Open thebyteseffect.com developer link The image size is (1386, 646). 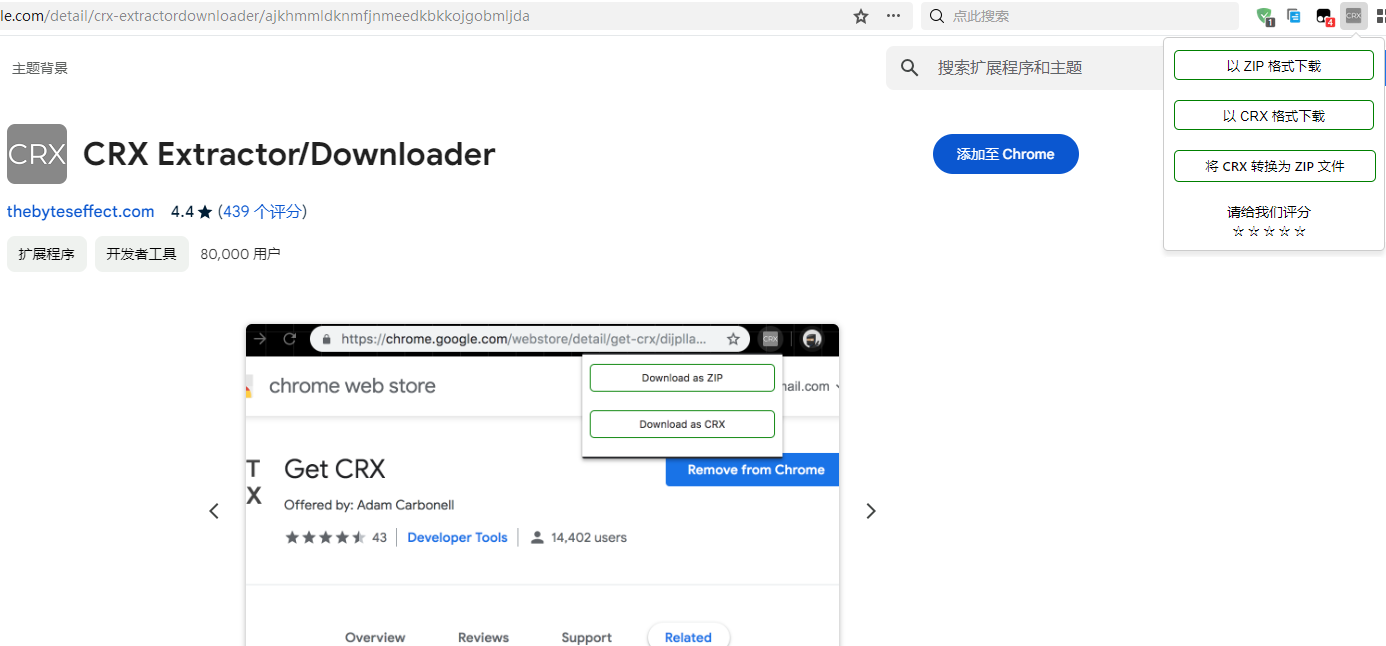[x=81, y=212]
